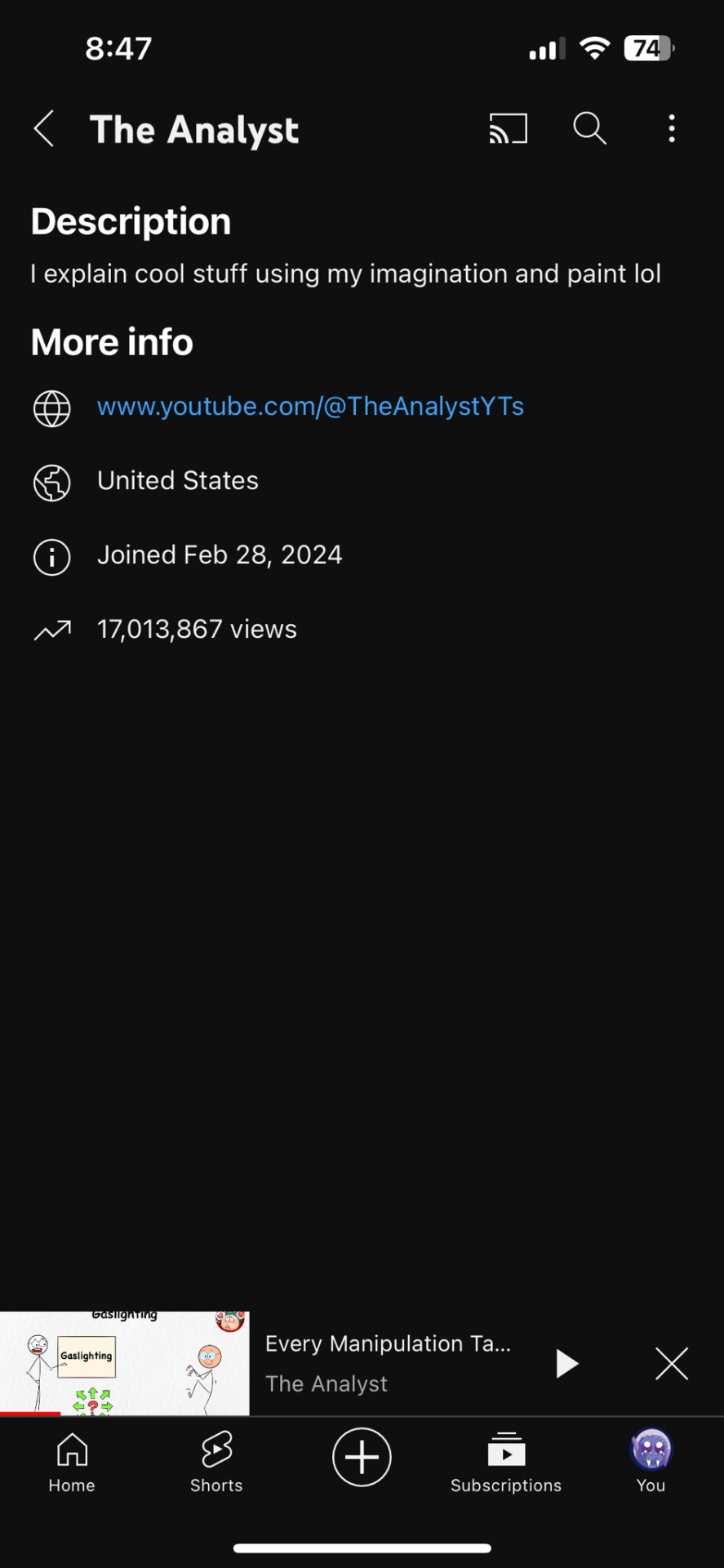The width and height of the screenshot is (724, 1568).
Task: Go to the Home tab
Action: click(72, 1463)
